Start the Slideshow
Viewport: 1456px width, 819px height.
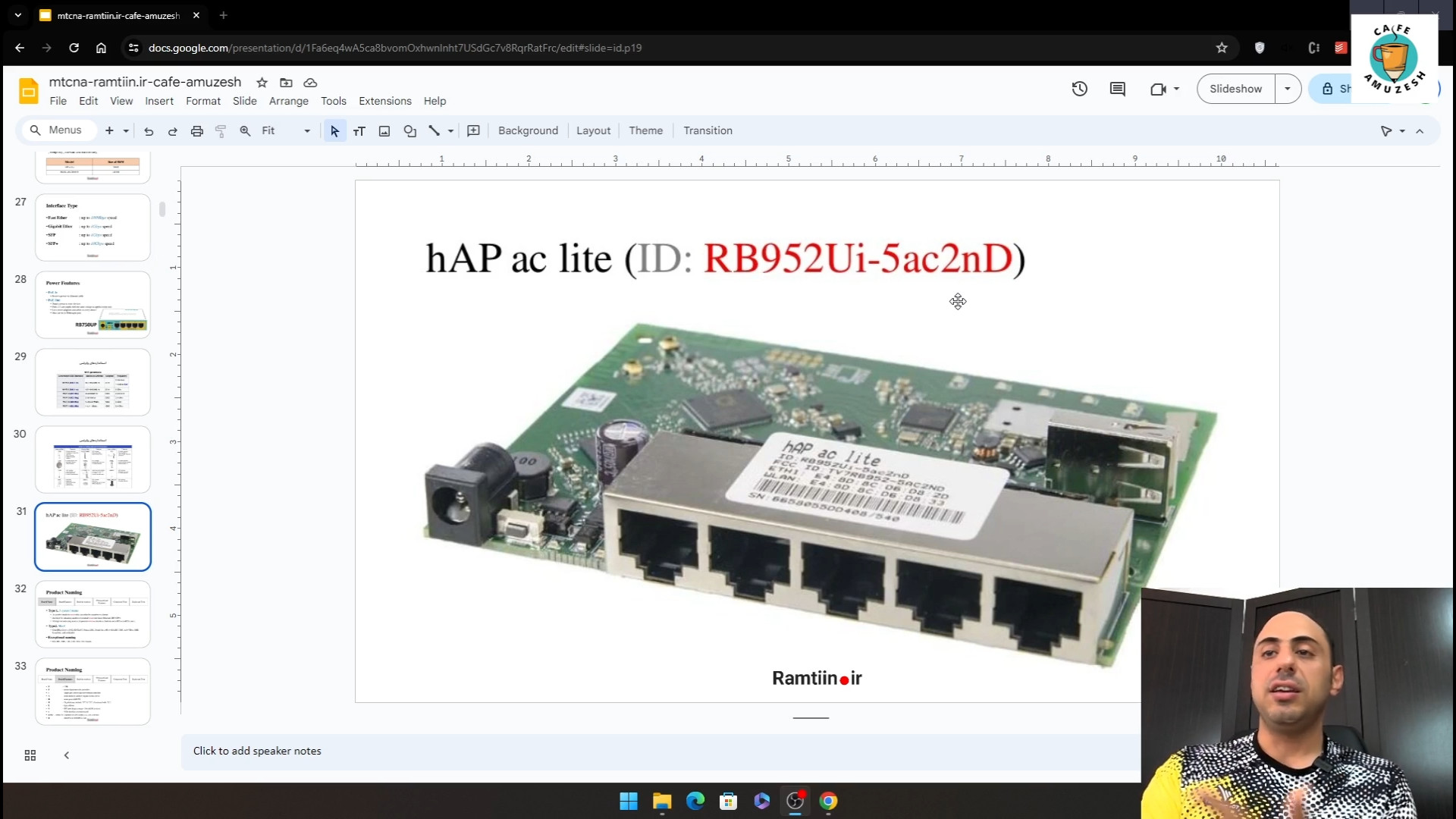[1236, 89]
